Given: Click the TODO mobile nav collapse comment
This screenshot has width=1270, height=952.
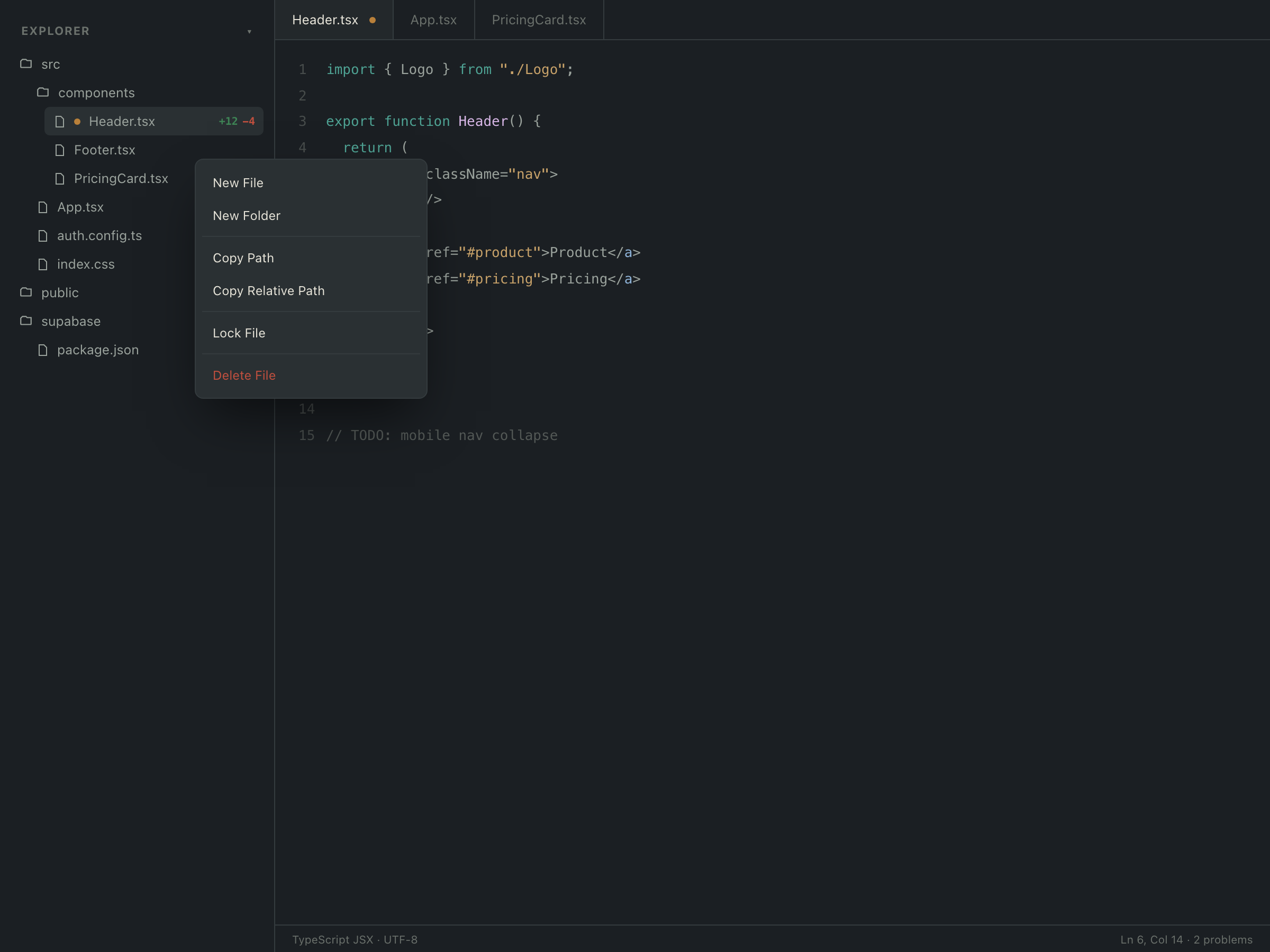Looking at the screenshot, I should [x=442, y=436].
